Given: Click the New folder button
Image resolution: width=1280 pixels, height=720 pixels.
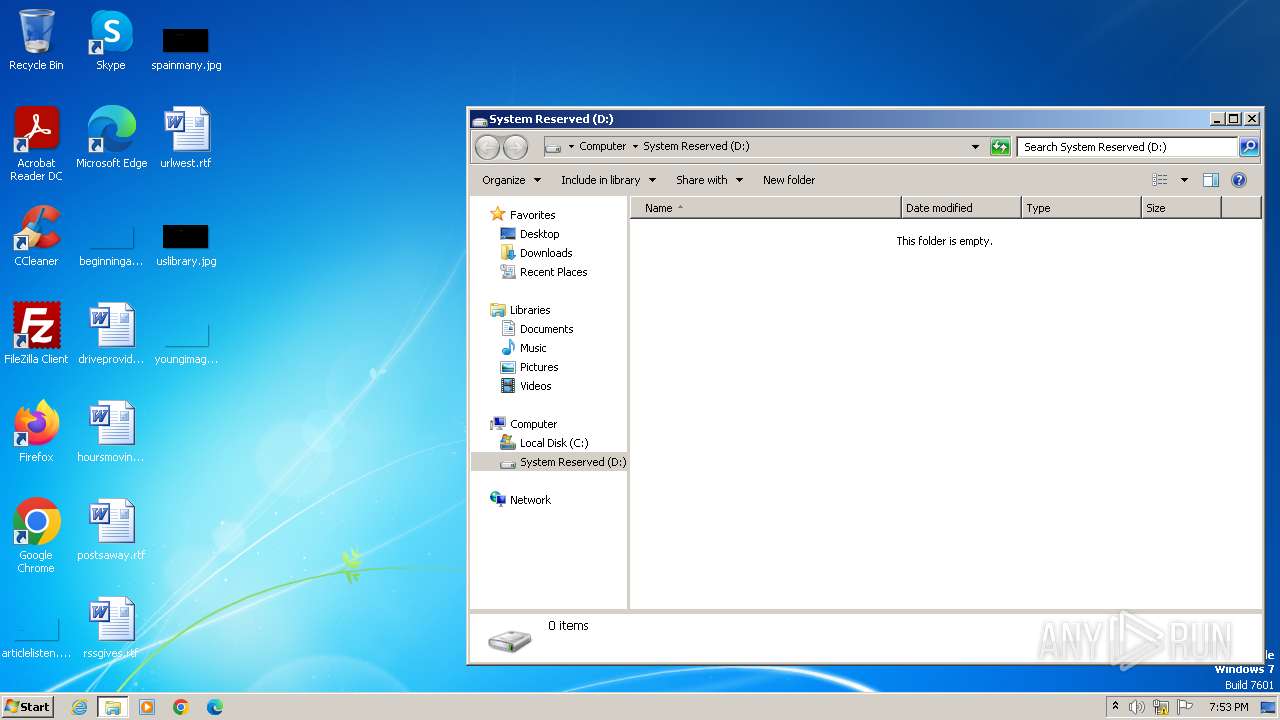Looking at the screenshot, I should (x=789, y=180).
